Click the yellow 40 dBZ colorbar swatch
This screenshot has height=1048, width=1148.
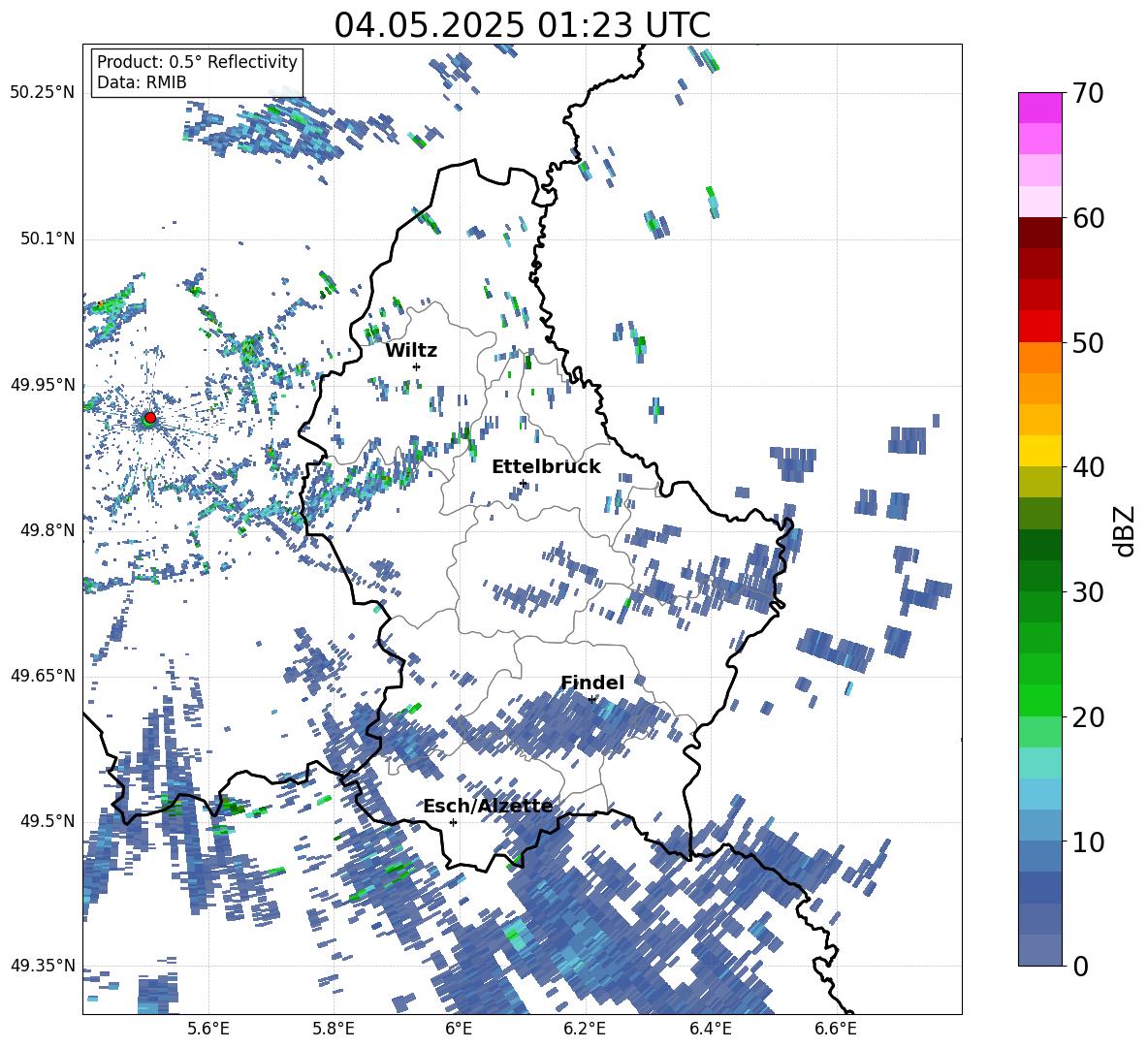pos(1039,451)
